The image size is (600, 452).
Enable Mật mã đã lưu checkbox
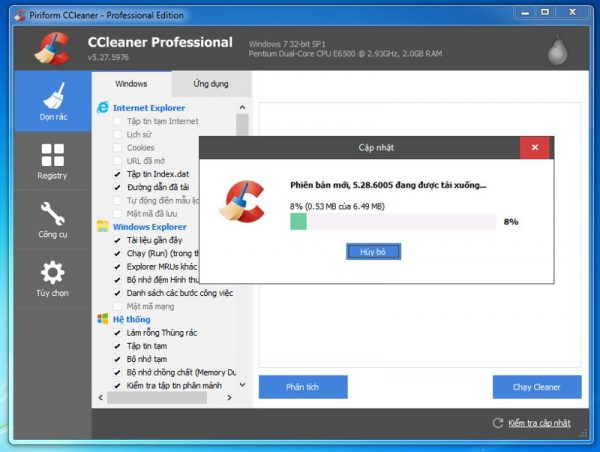117,214
